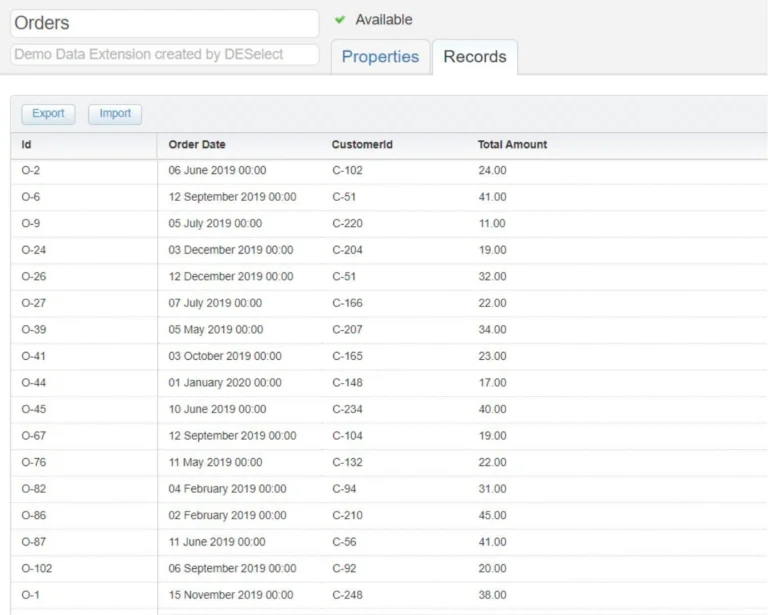
Task: Click the Export button
Action: click(x=48, y=114)
